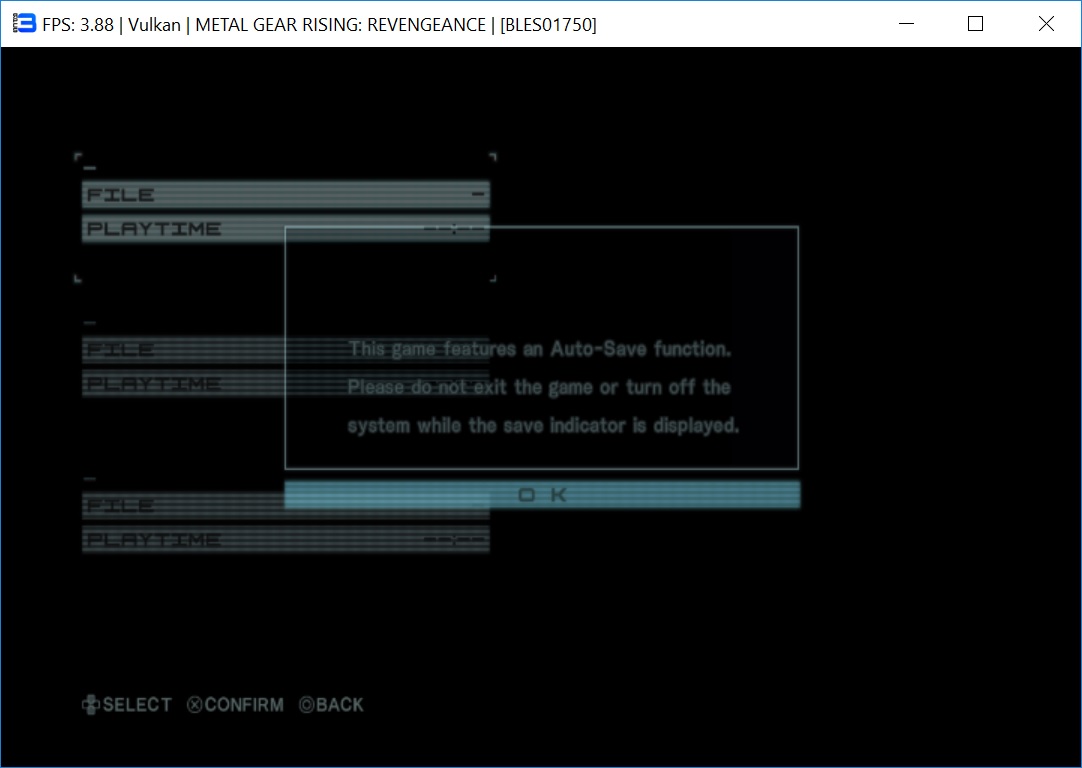Minimize the RPCS3 emulator window

click(x=907, y=24)
